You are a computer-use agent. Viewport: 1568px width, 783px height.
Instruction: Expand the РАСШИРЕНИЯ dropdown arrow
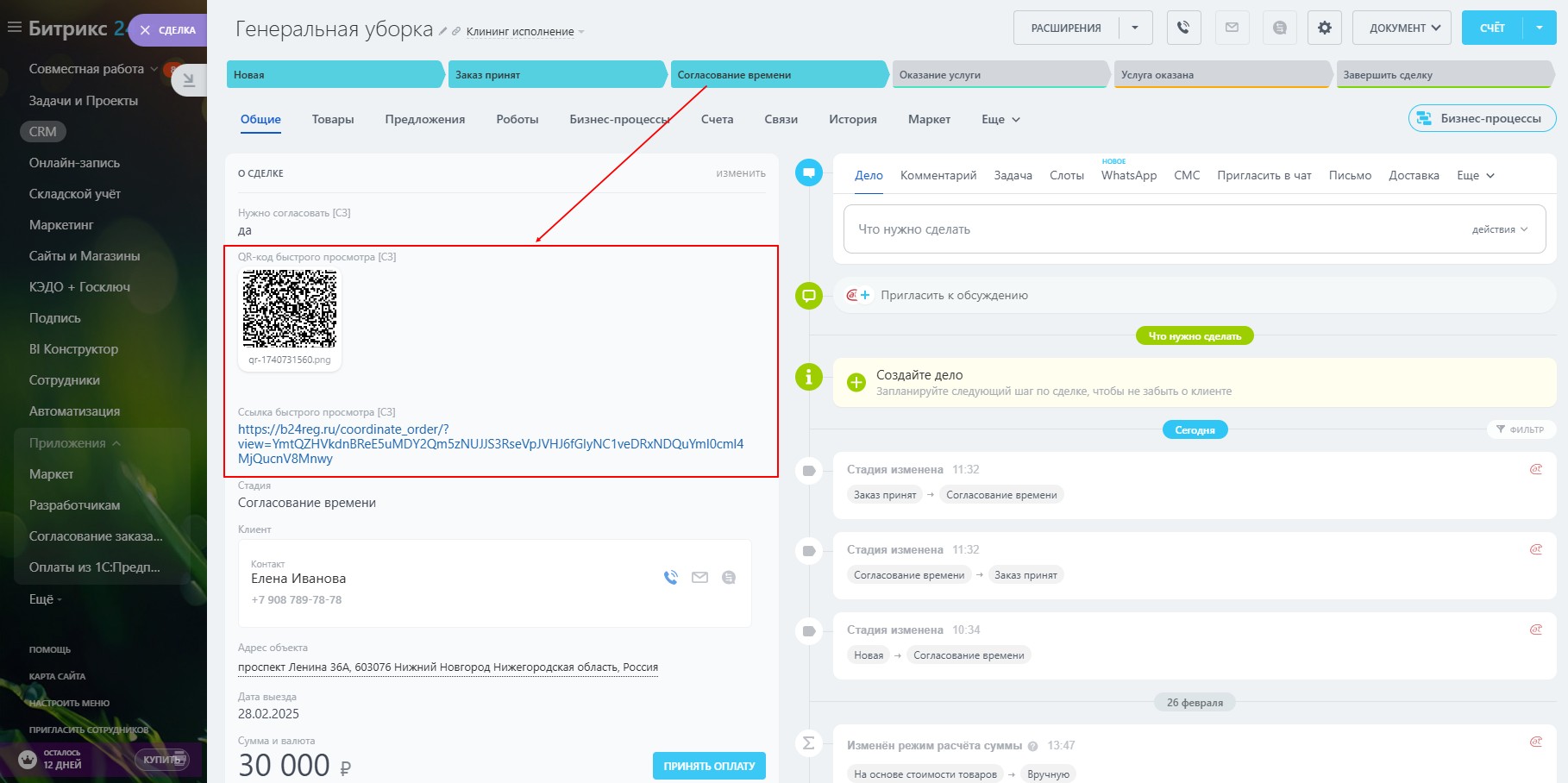pyautogui.click(x=1135, y=28)
